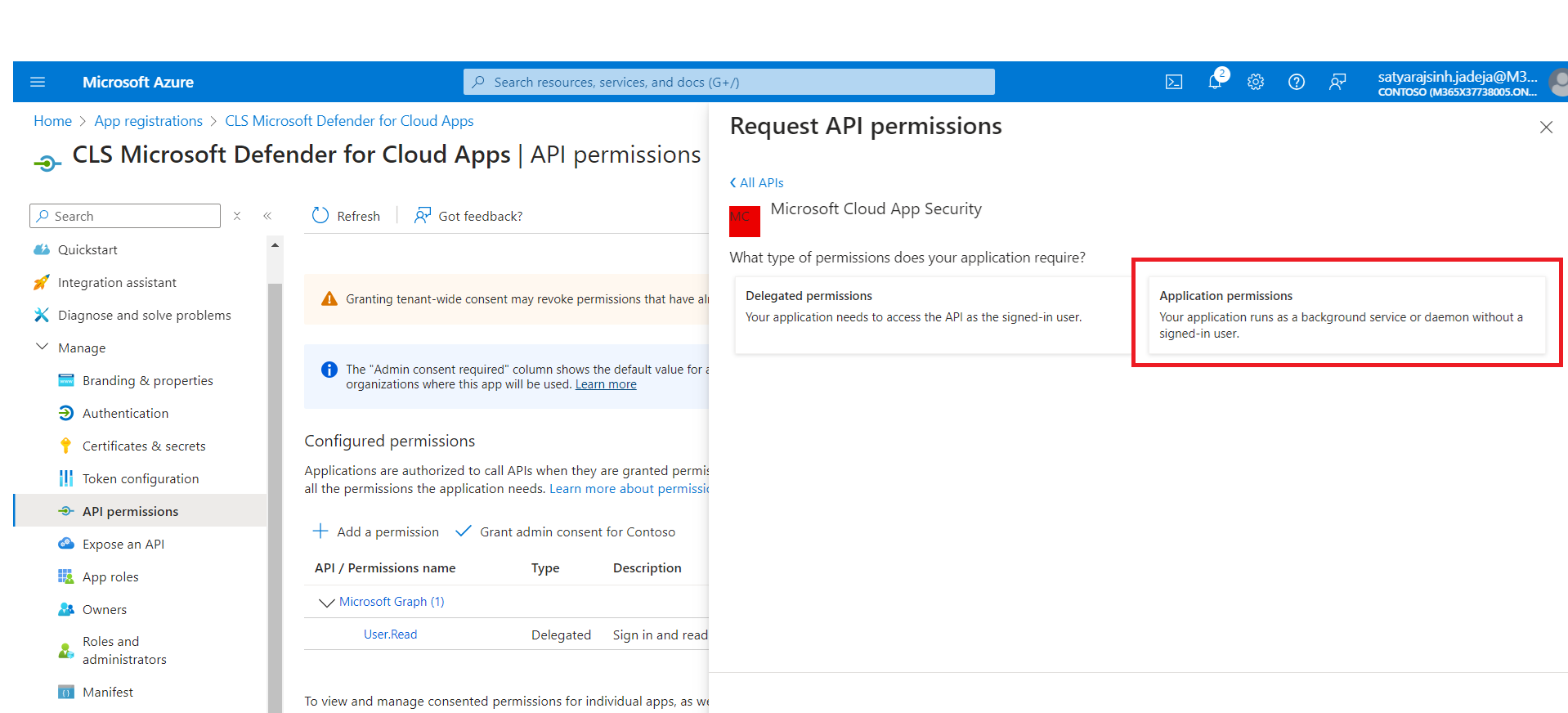Click the Owners people icon

[x=66, y=609]
